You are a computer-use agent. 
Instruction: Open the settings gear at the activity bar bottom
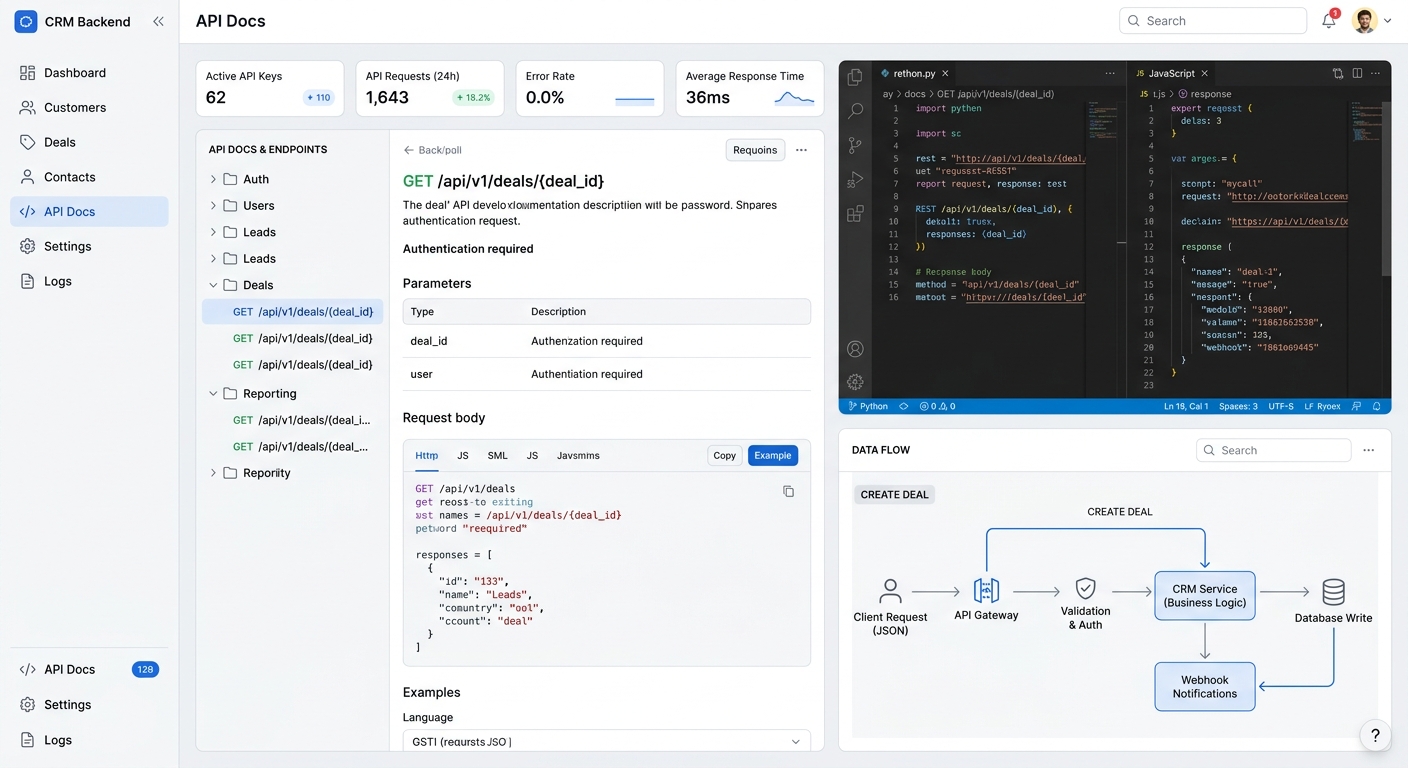click(x=855, y=382)
